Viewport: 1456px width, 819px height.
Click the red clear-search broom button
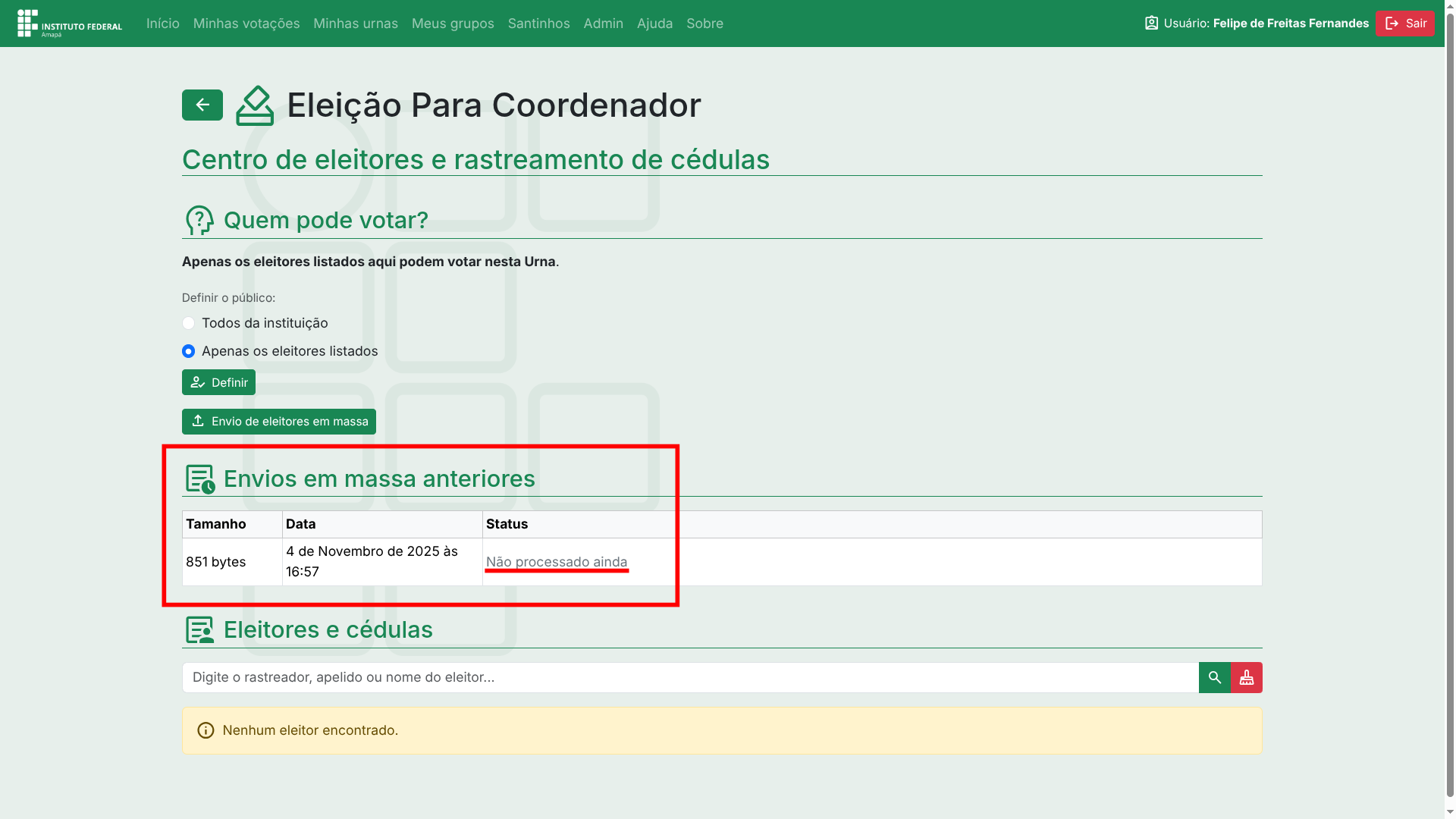[x=1247, y=677]
